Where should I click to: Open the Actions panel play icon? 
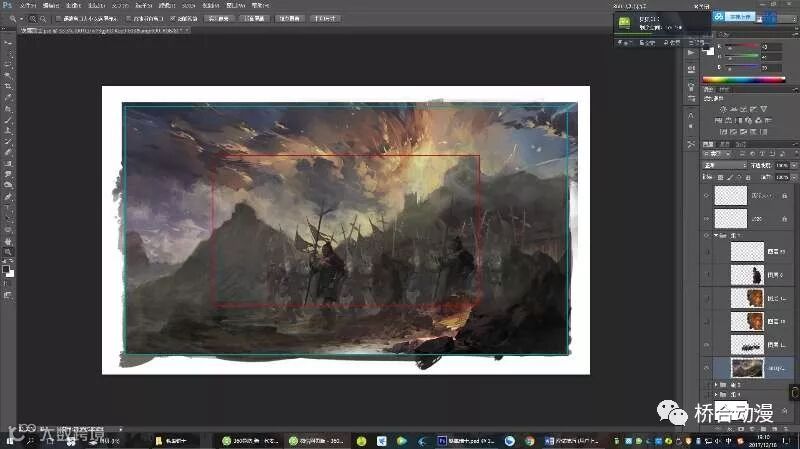(x=691, y=53)
